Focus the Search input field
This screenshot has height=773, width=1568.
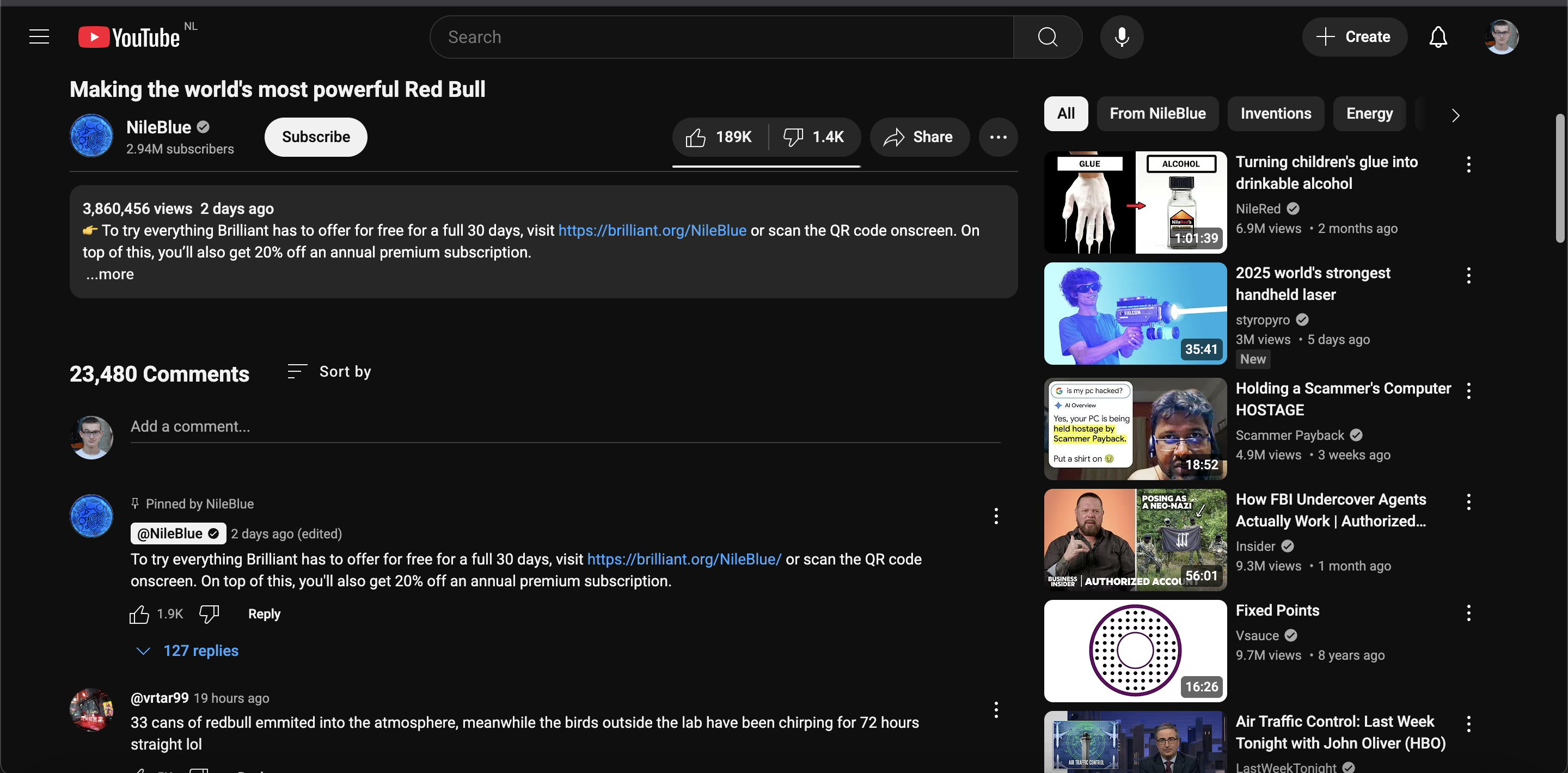[x=722, y=36]
